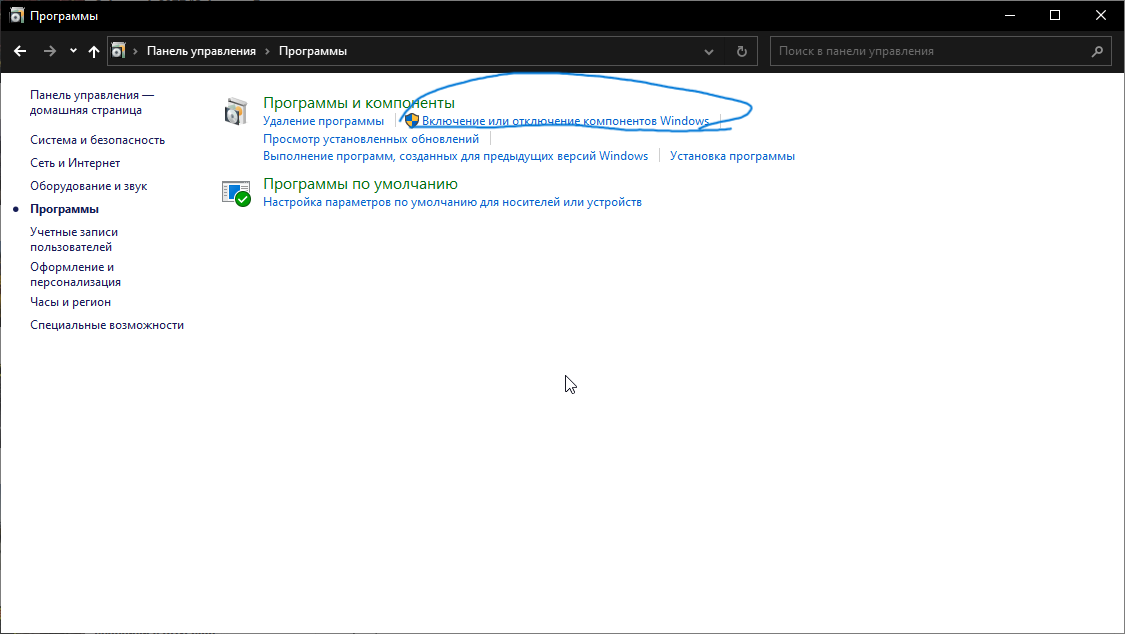The height and width of the screenshot is (634, 1125).
Task: Click the magnifier search icon
Action: point(1097,52)
